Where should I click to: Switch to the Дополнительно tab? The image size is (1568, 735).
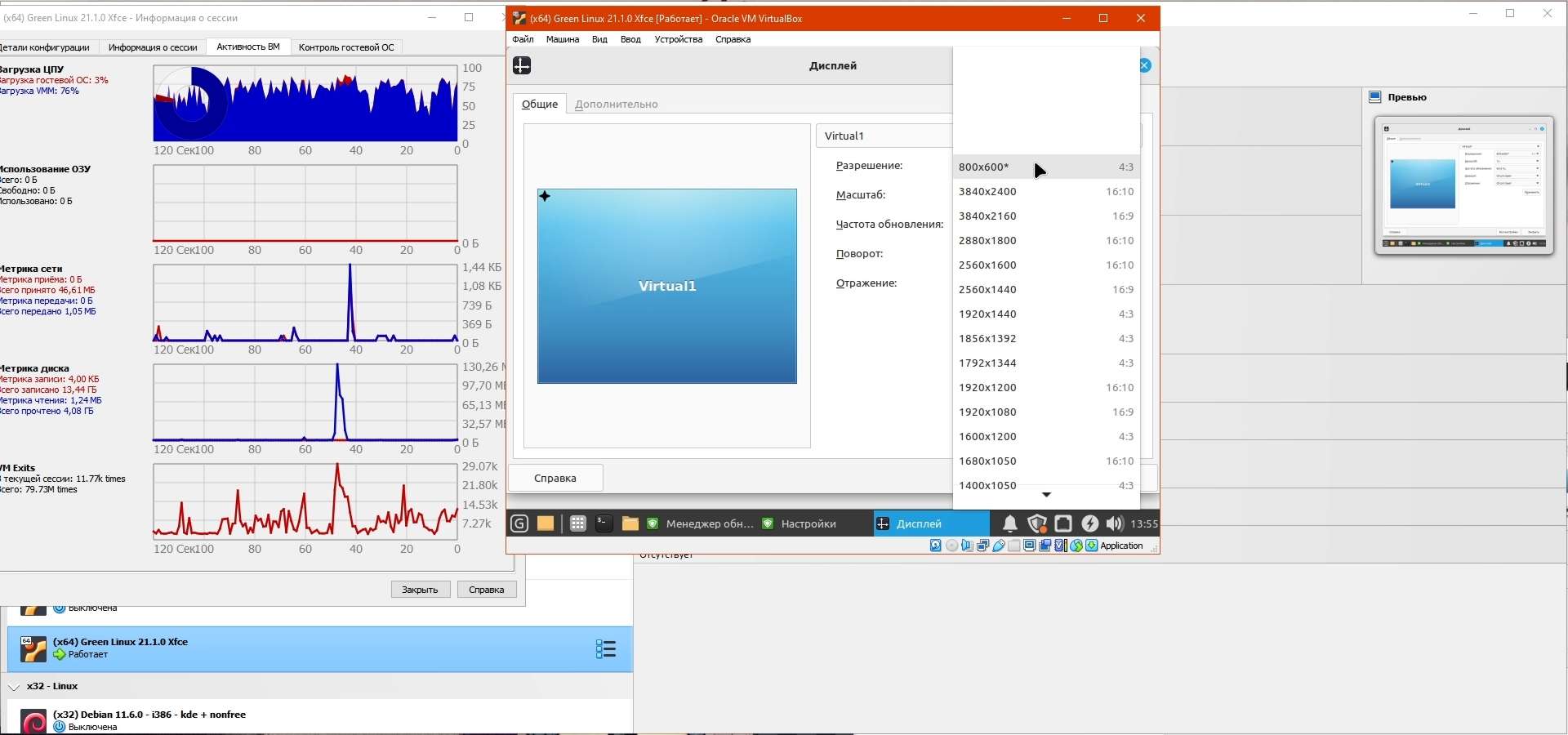[616, 105]
